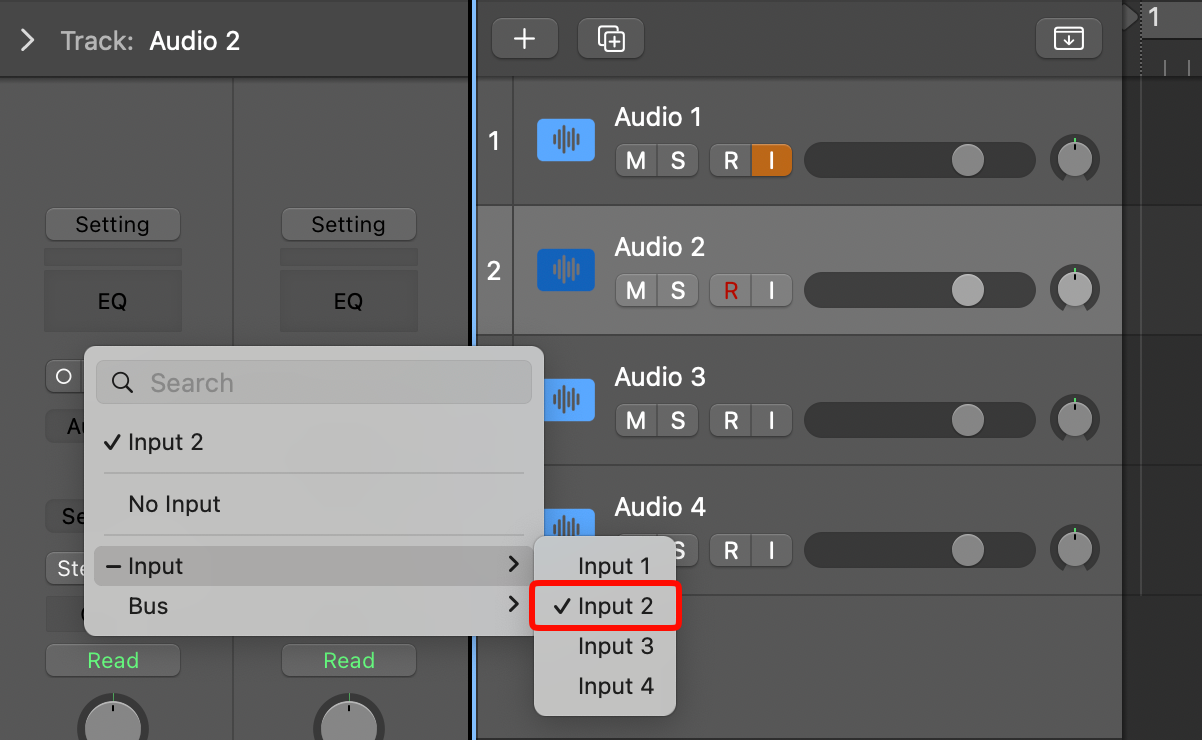Image resolution: width=1202 pixels, height=740 pixels.
Task: Expand the Bus submenu
Action: pyautogui.click(x=309, y=606)
